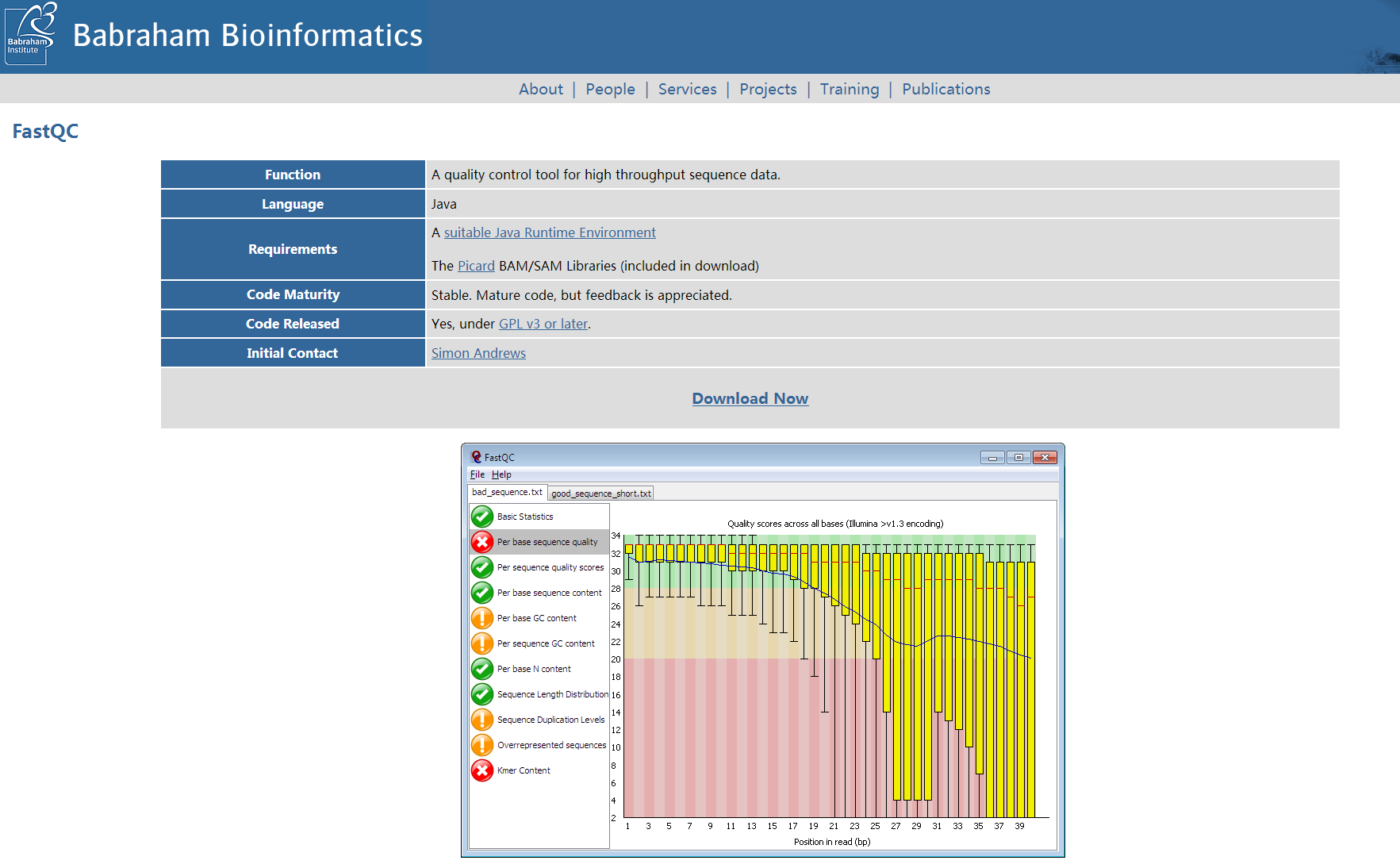Click orange warning icon for Sequence Duplication Levels
Viewport: 1400px width, 868px height.
482,720
